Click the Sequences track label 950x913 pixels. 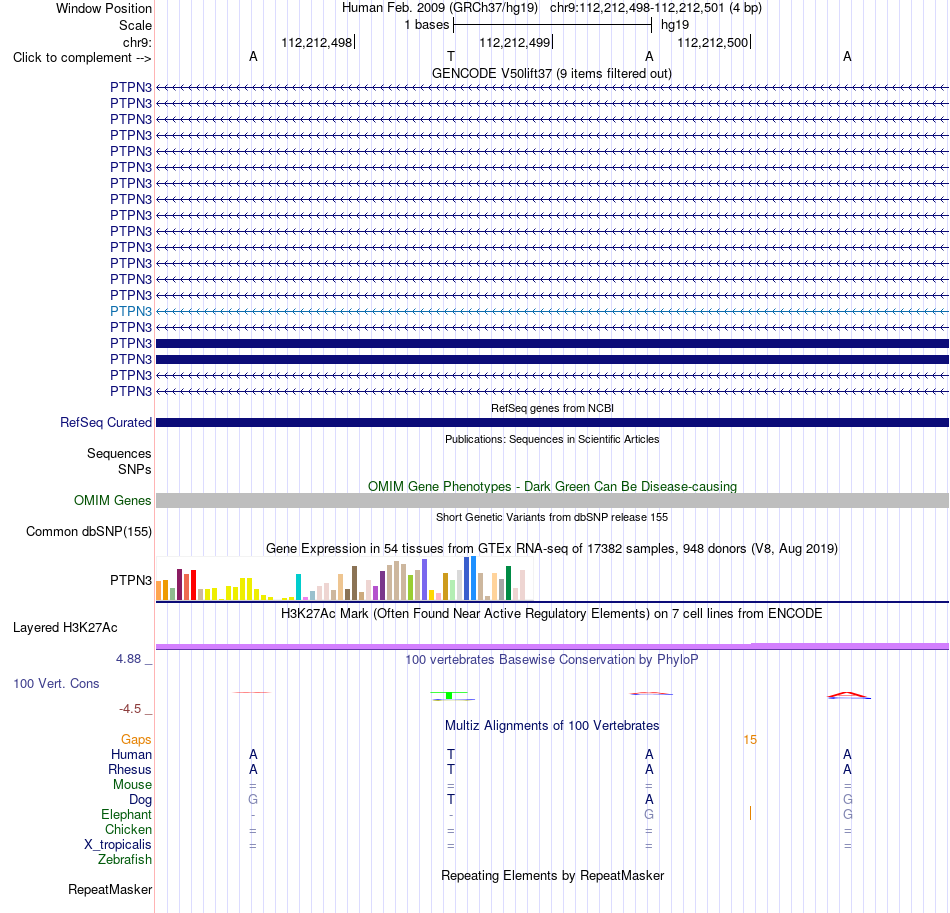coord(119,453)
